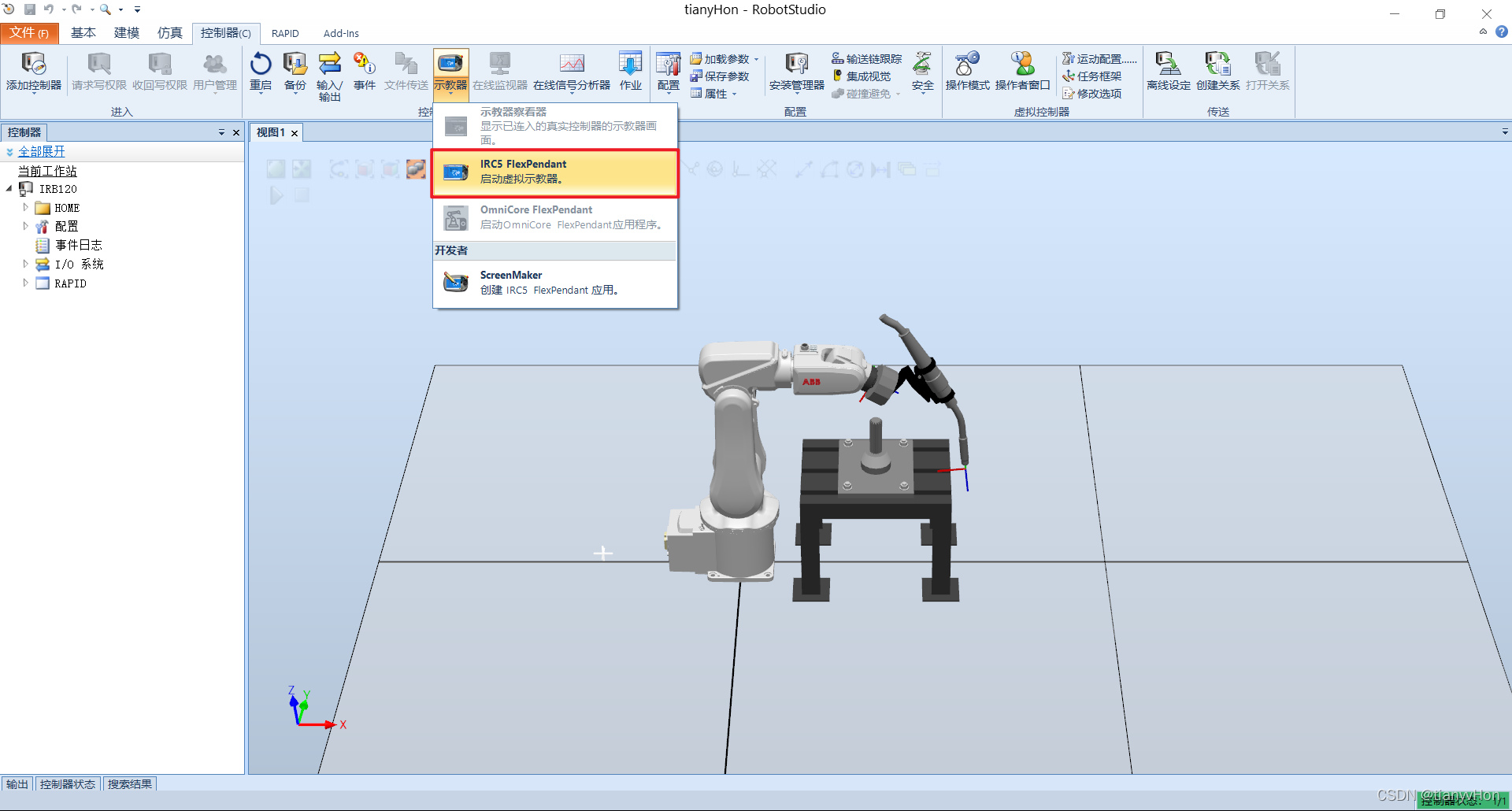Select ScreenMaker menu entry
The image size is (1512, 811).
coord(554,283)
